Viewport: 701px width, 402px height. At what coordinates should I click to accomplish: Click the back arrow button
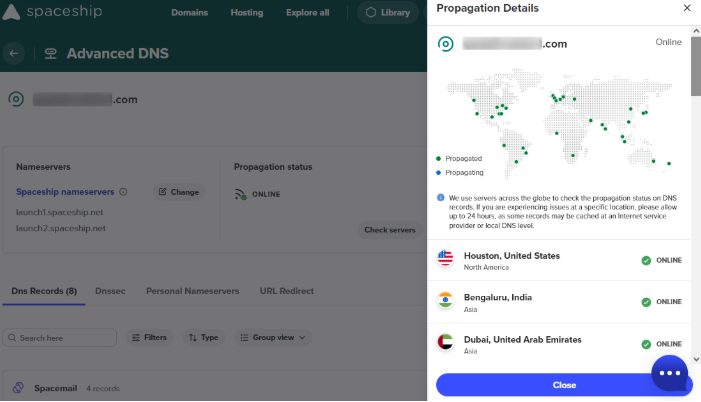[x=14, y=53]
